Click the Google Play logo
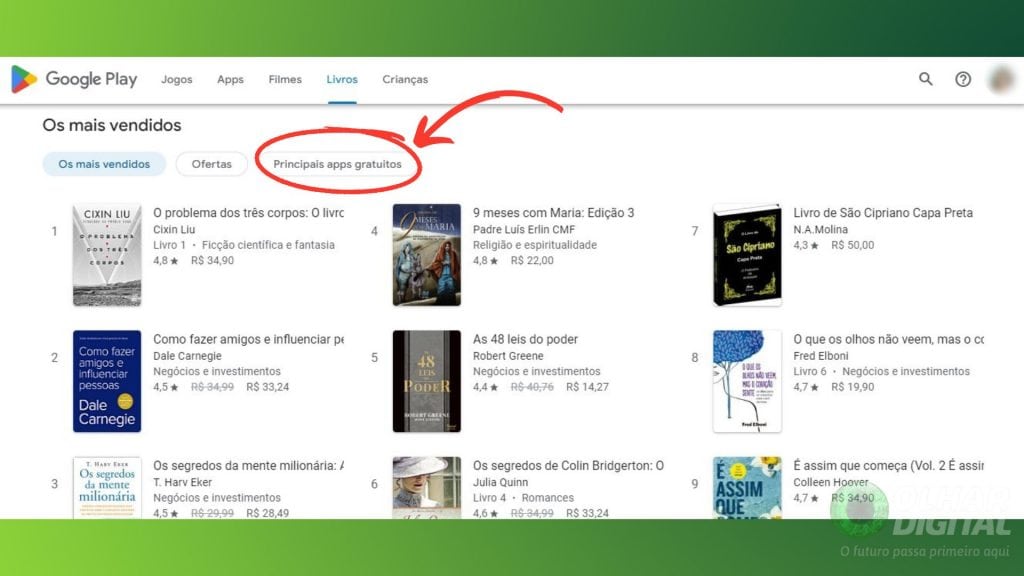Viewport: 1024px width, 576px height. (74, 79)
